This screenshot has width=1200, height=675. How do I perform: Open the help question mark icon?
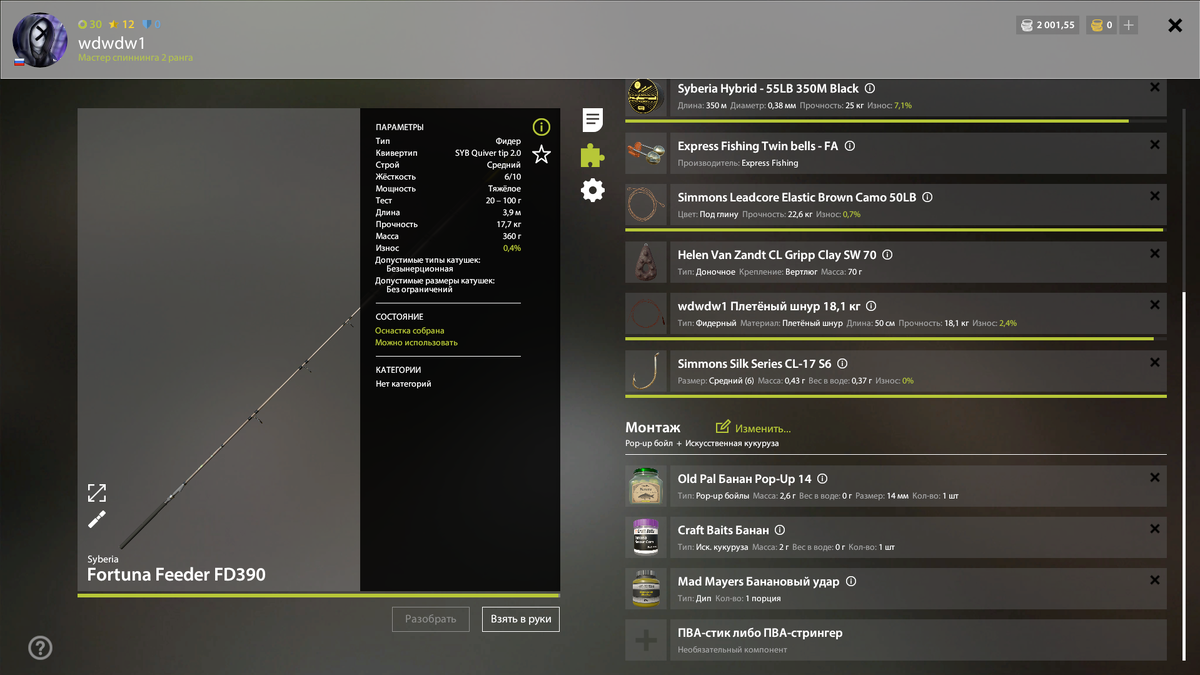pos(40,647)
